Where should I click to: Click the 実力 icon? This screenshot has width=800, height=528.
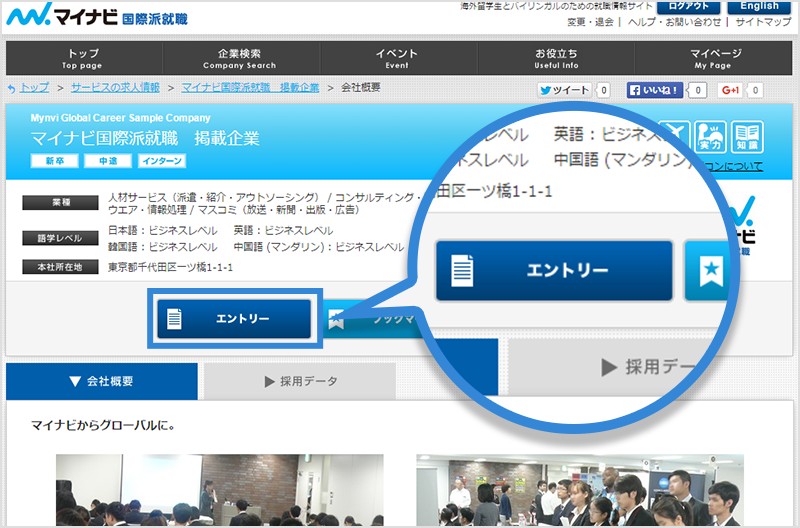710,137
